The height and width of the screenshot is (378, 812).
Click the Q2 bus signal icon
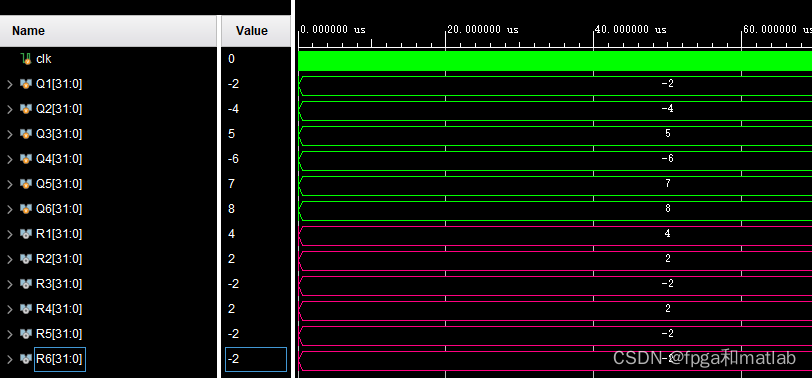[26, 109]
